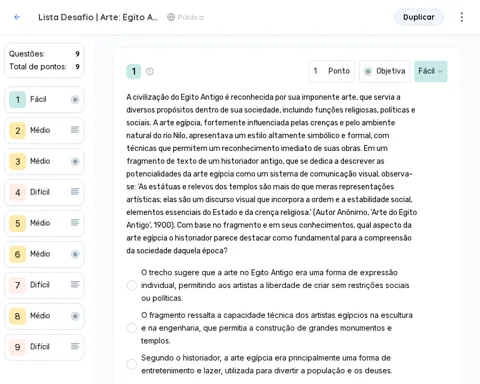Open question 6 Médio label in sidebar

[40, 254]
